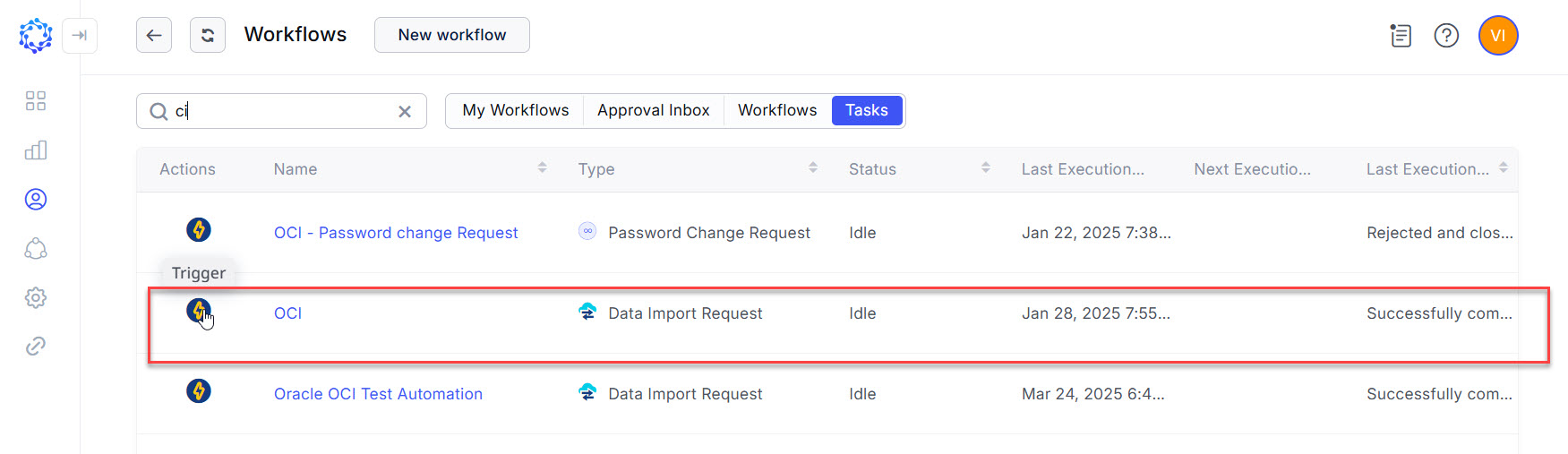The width and height of the screenshot is (1568, 454).
Task: Trigger Oracle OCI Test Automation task
Action: coord(199,391)
